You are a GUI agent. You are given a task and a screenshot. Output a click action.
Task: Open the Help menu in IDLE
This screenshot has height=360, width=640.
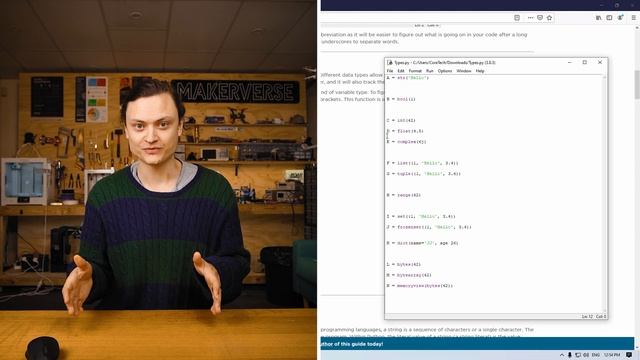480,71
